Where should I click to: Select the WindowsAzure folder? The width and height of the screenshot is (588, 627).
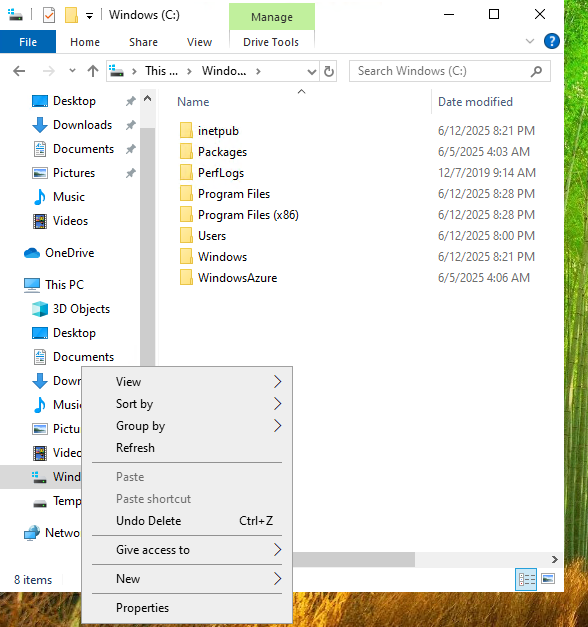pos(238,278)
